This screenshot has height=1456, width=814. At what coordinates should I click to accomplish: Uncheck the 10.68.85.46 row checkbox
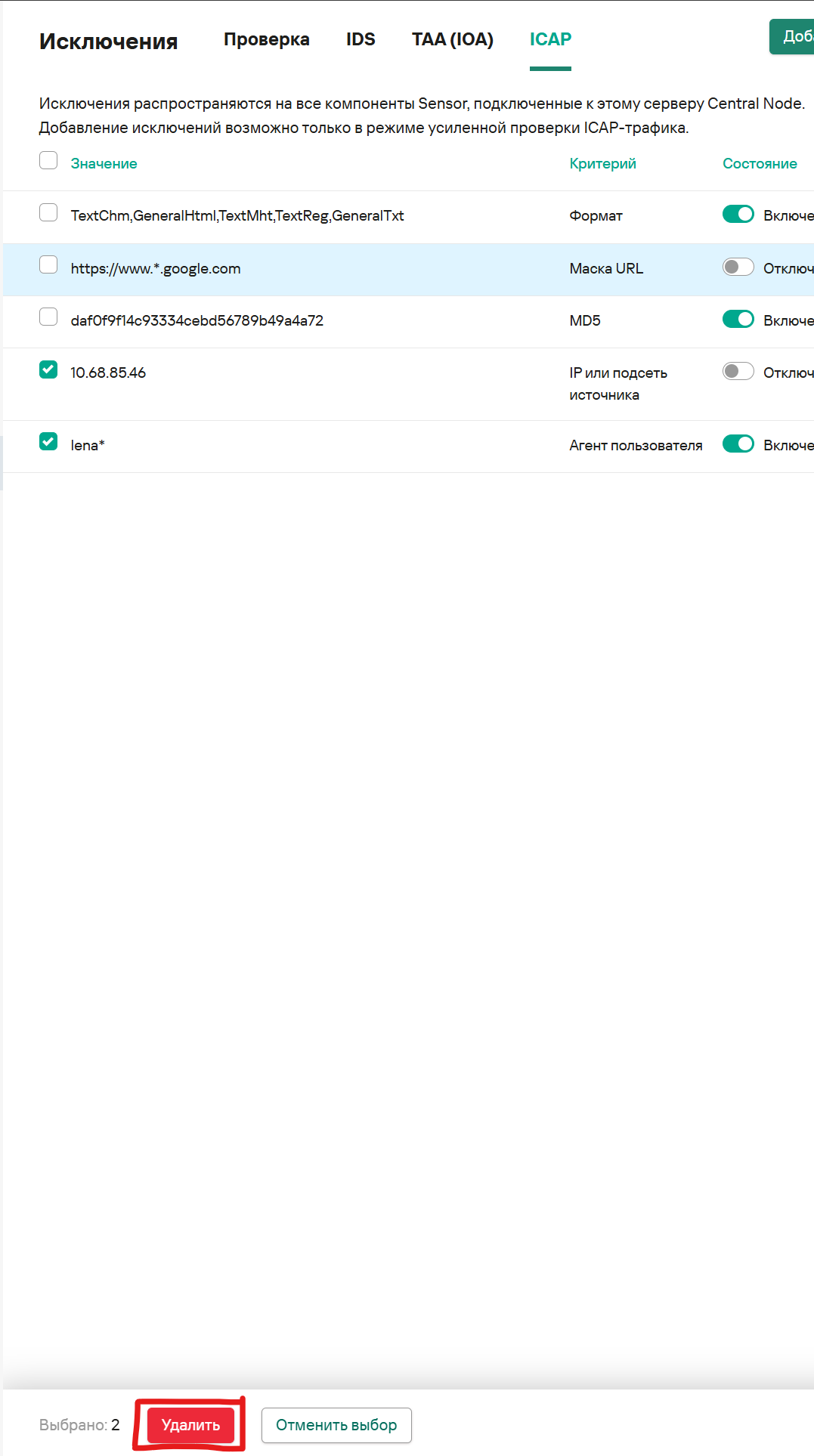pos(48,369)
